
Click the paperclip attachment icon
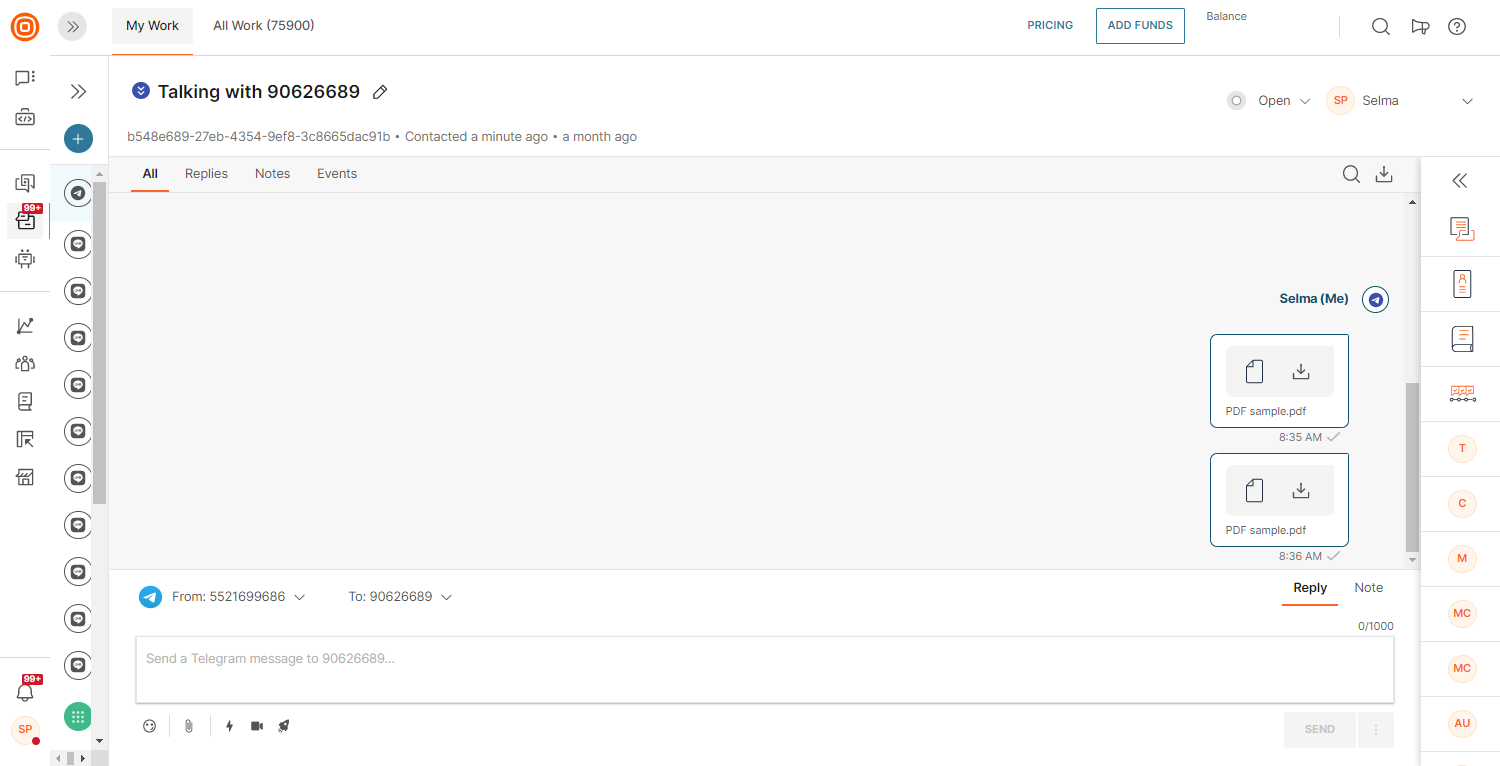[x=188, y=726]
